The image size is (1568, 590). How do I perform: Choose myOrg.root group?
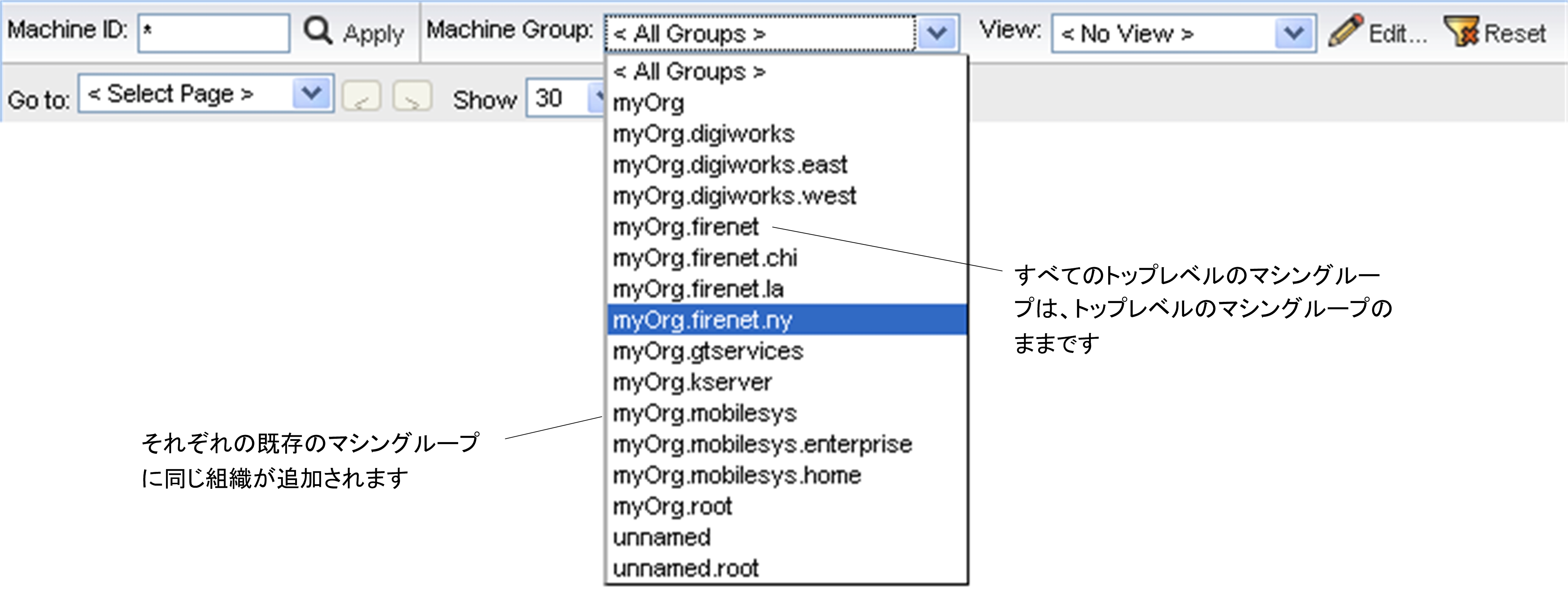[x=786, y=507]
